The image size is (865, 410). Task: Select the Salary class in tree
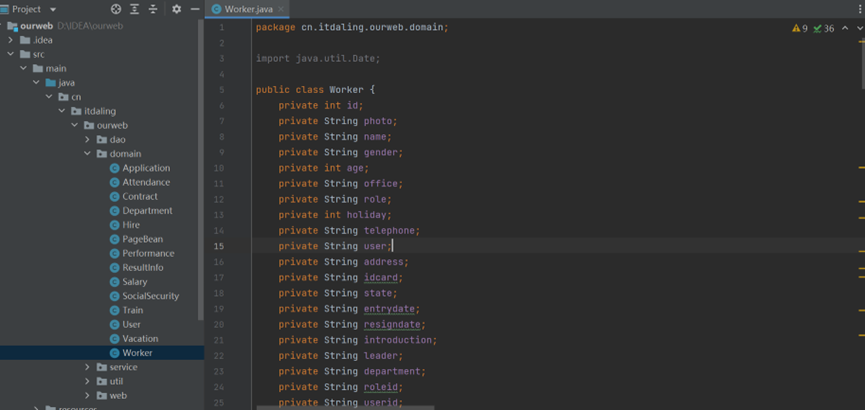(134, 282)
